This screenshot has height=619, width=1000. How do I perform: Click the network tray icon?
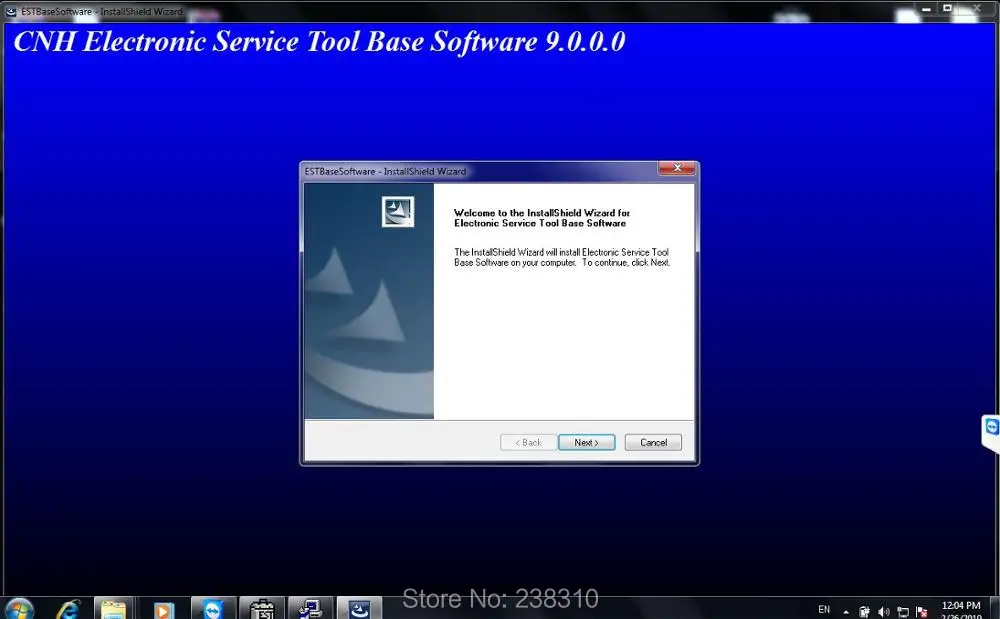point(903,612)
